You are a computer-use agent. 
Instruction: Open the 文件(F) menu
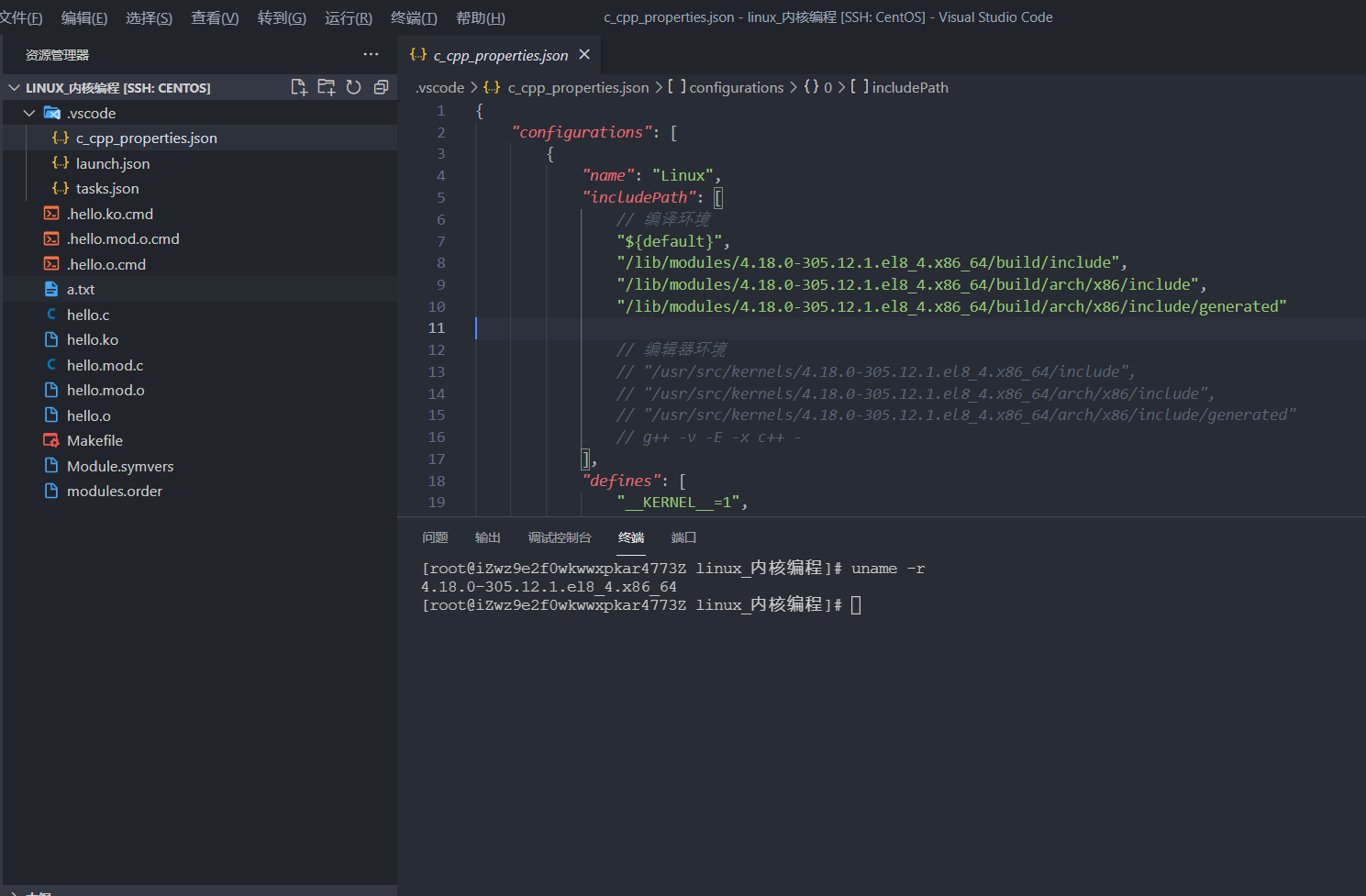(x=20, y=18)
